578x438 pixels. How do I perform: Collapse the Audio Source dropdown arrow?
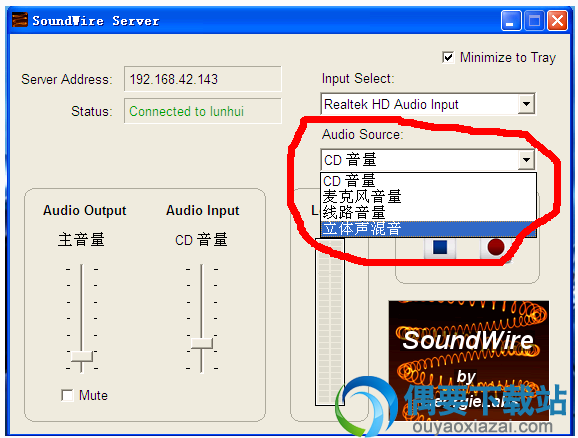click(x=526, y=160)
